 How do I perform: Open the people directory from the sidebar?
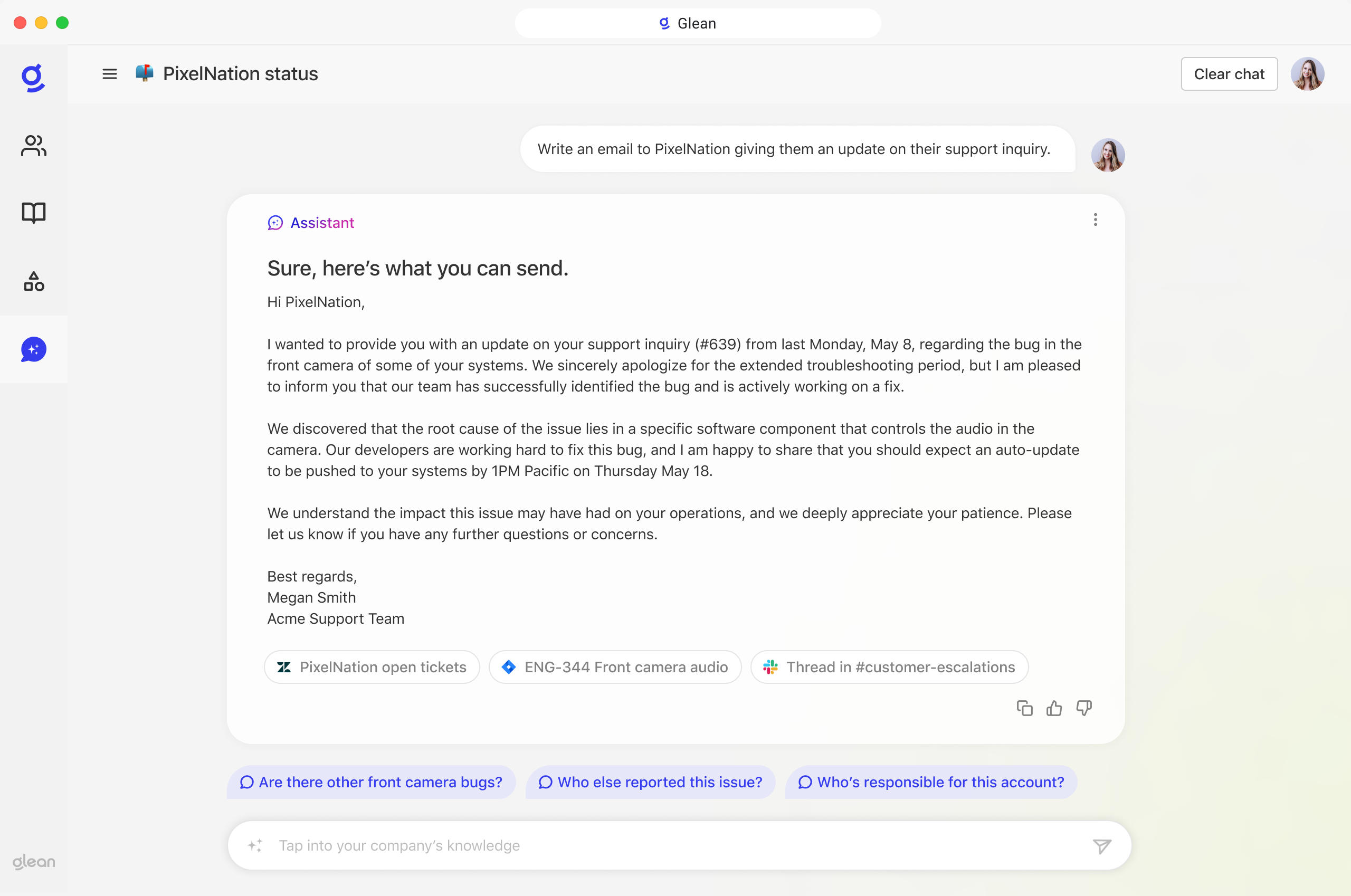33,146
